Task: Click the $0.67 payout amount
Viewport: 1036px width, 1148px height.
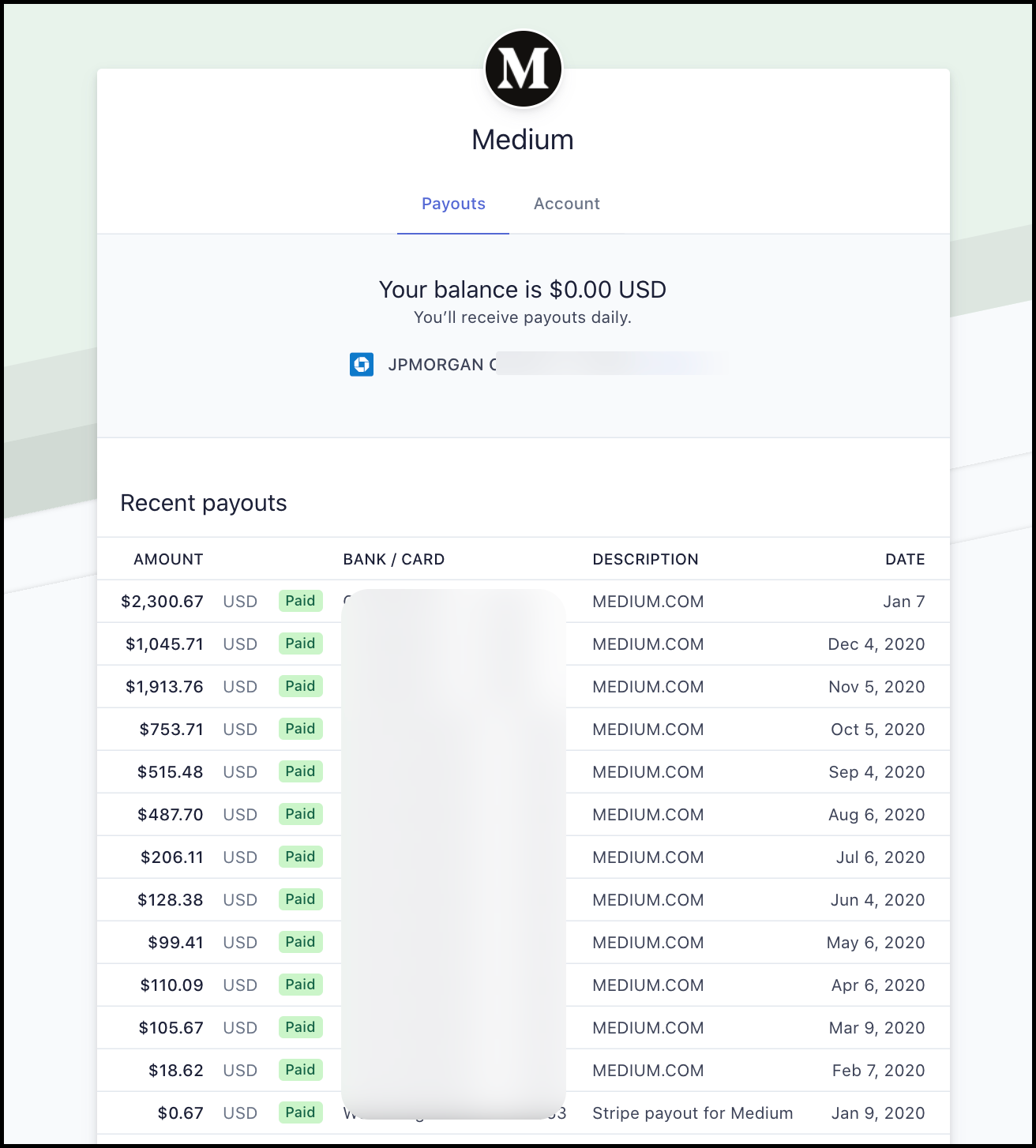Action: (x=181, y=1113)
